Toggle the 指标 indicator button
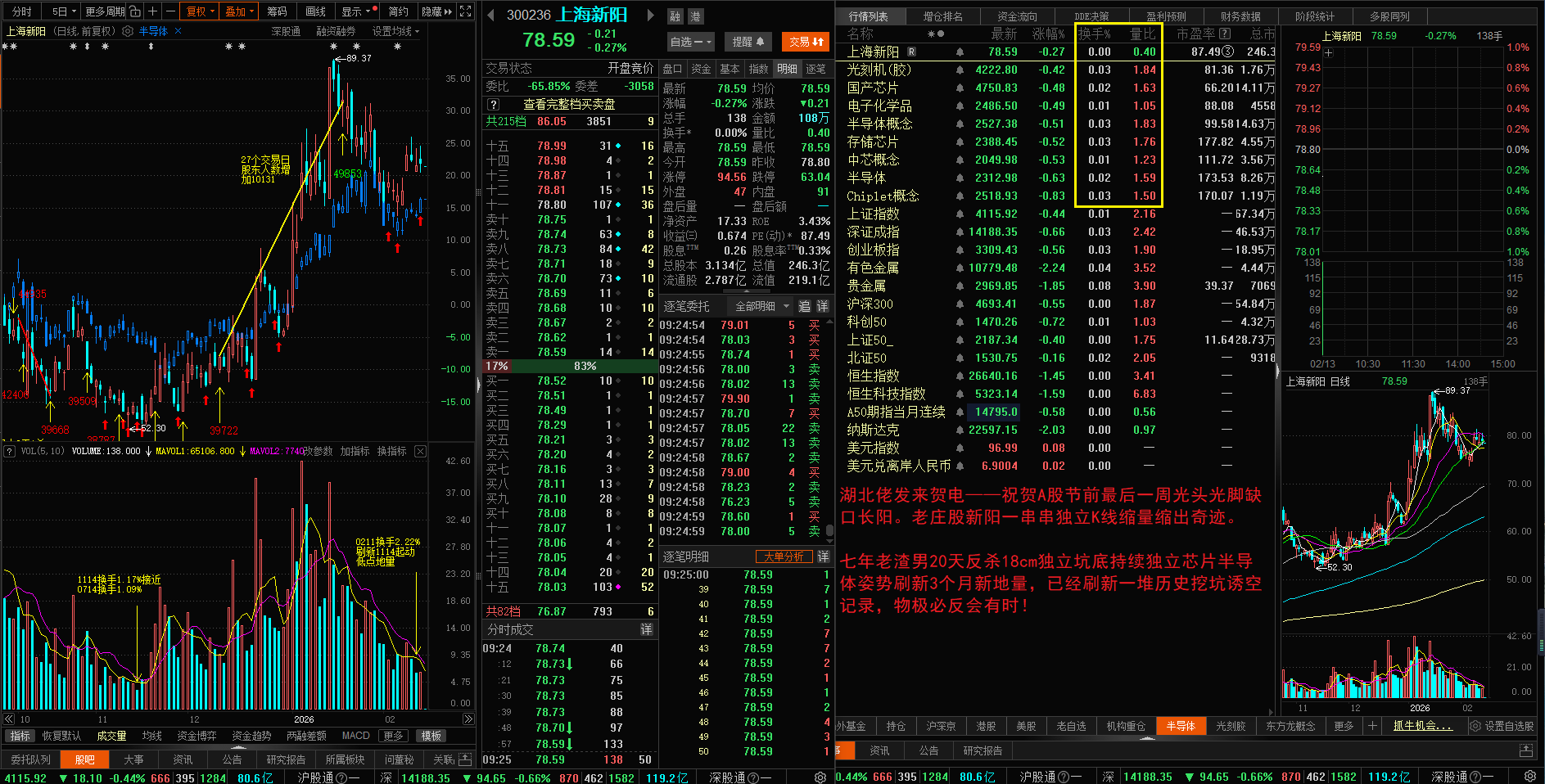The image size is (1545, 784). (20, 736)
